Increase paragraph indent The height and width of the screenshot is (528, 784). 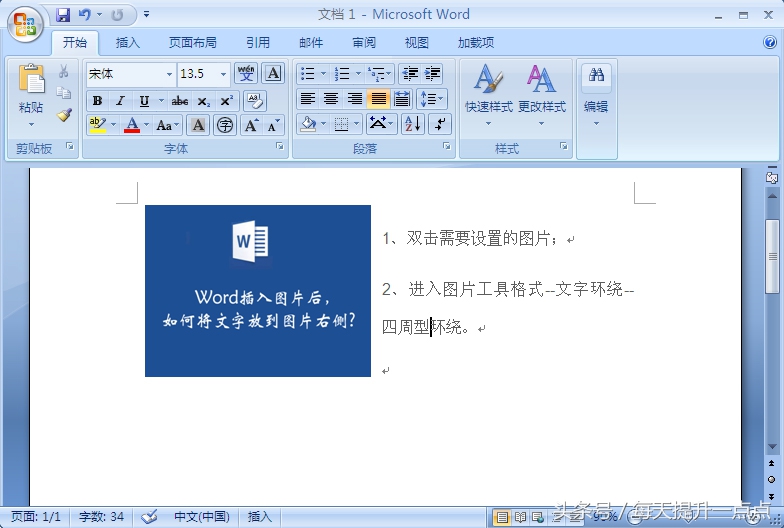click(432, 74)
